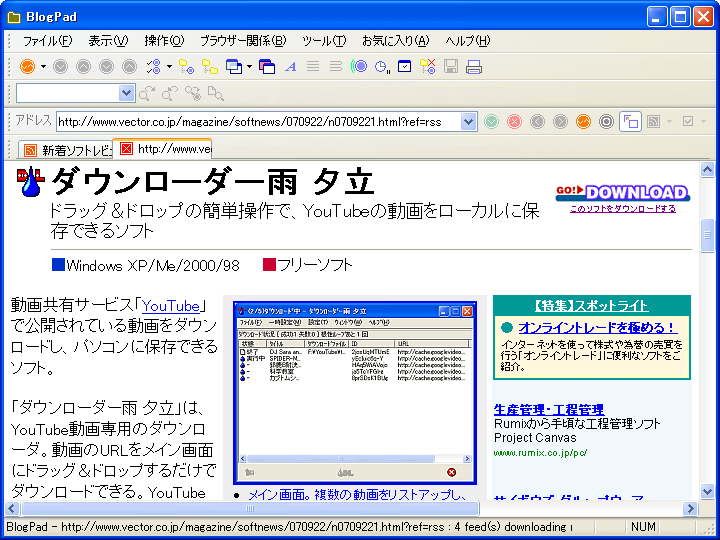Open dropdown arrow next to cascading windows icon
The height and width of the screenshot is (540, 720).
pos(249,67)
